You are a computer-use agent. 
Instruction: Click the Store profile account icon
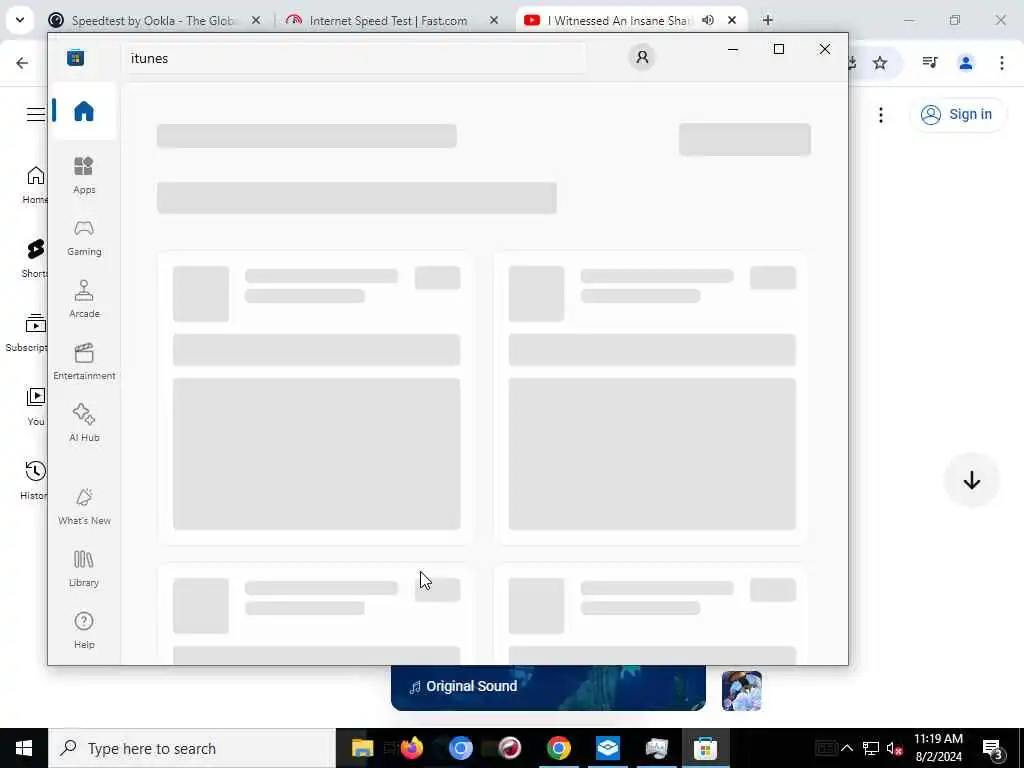click(x=642, y=57)
